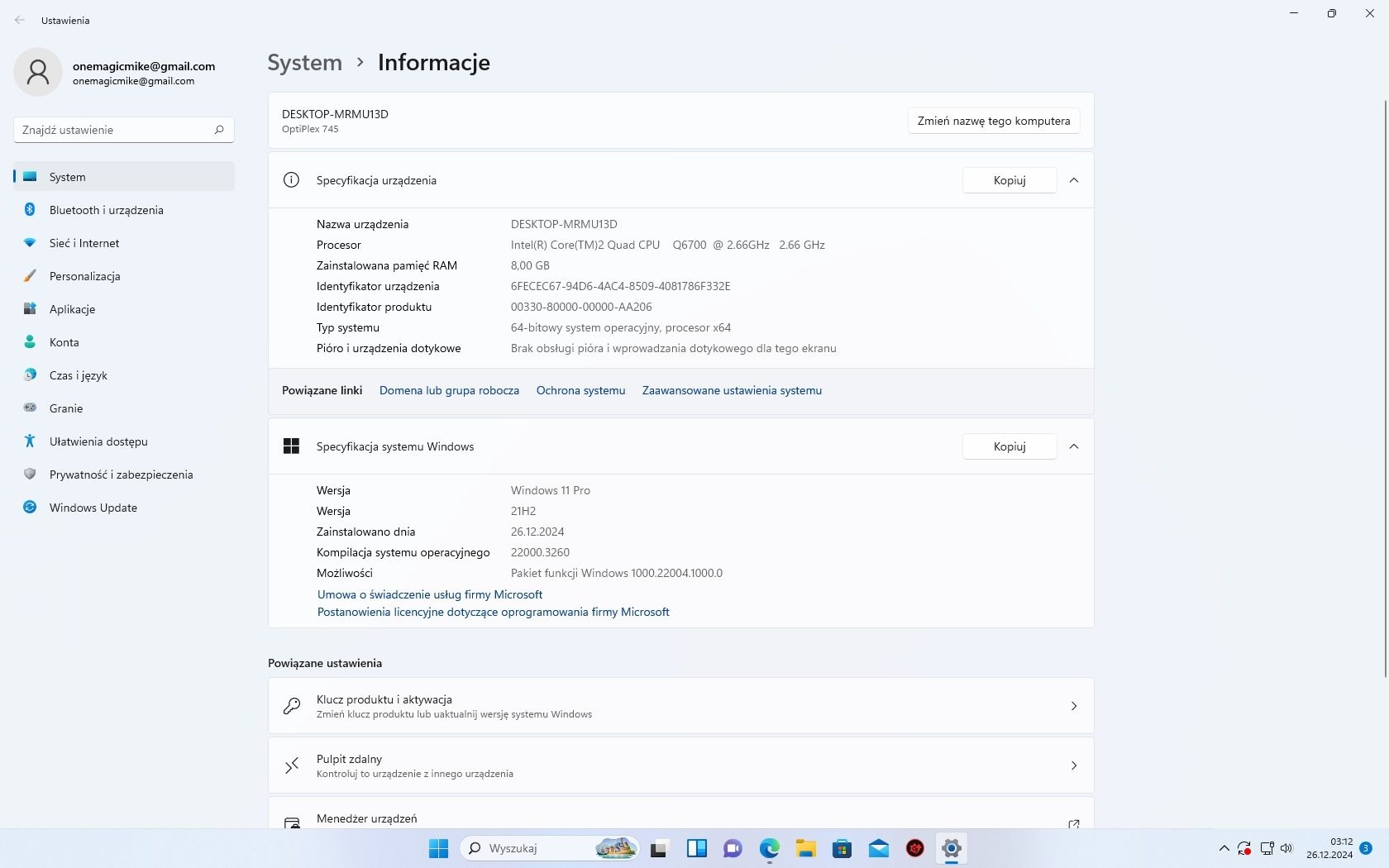
Task: Open Czas i język settings
Action: tap(124, 375)
